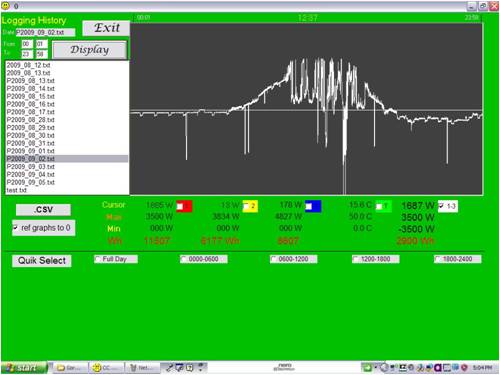Click the Display button
Viewport: 500px width, 375px height.
pos(90,50)
